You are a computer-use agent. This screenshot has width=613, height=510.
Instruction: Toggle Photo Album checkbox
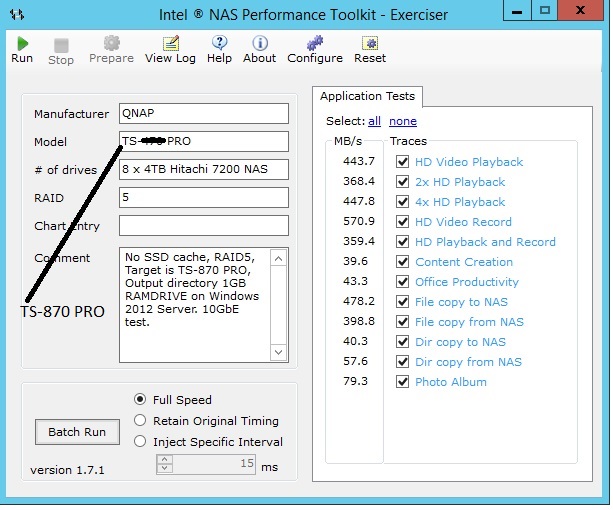coord(402,381)
